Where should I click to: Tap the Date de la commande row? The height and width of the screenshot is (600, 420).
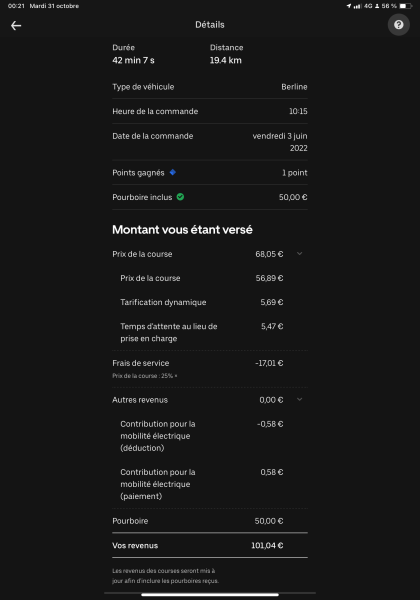point(210,142)
